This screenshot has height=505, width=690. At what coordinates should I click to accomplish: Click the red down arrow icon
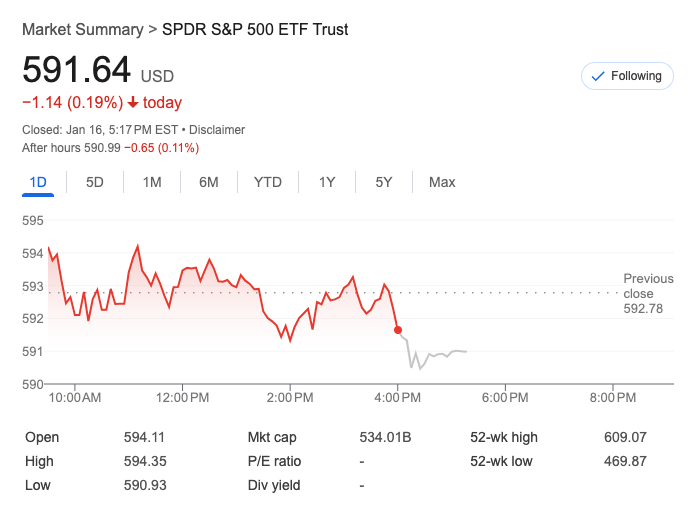click(132, 103)
